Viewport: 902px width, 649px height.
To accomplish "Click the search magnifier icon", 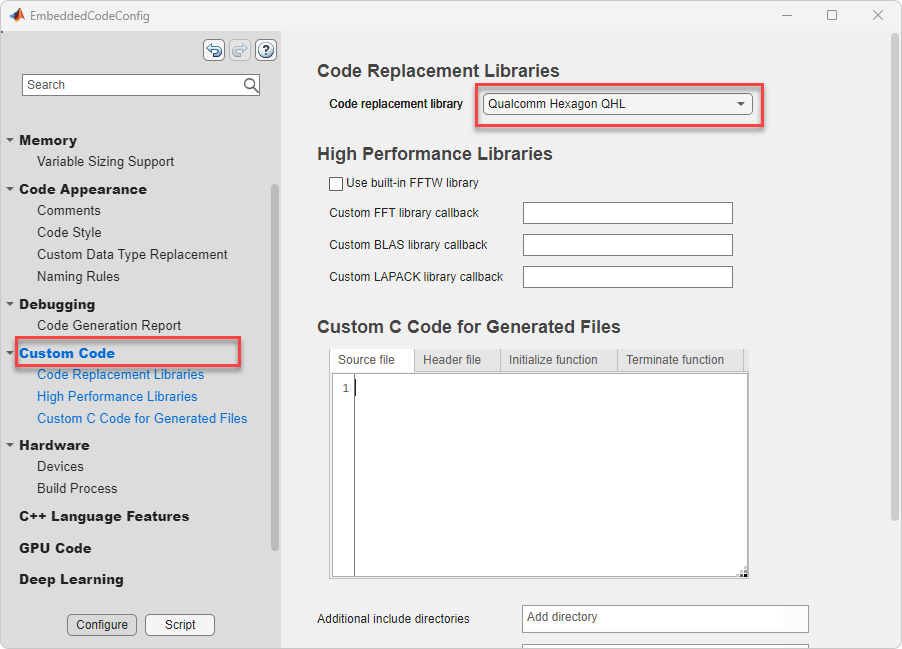I will coord(251,85).
